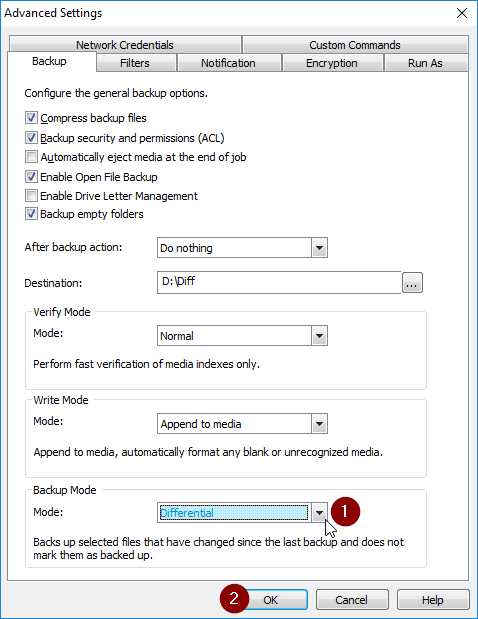Expand the Verify Mode dropdown arrow
This screenshot has width=478, height=619.
tap(319, 336)
